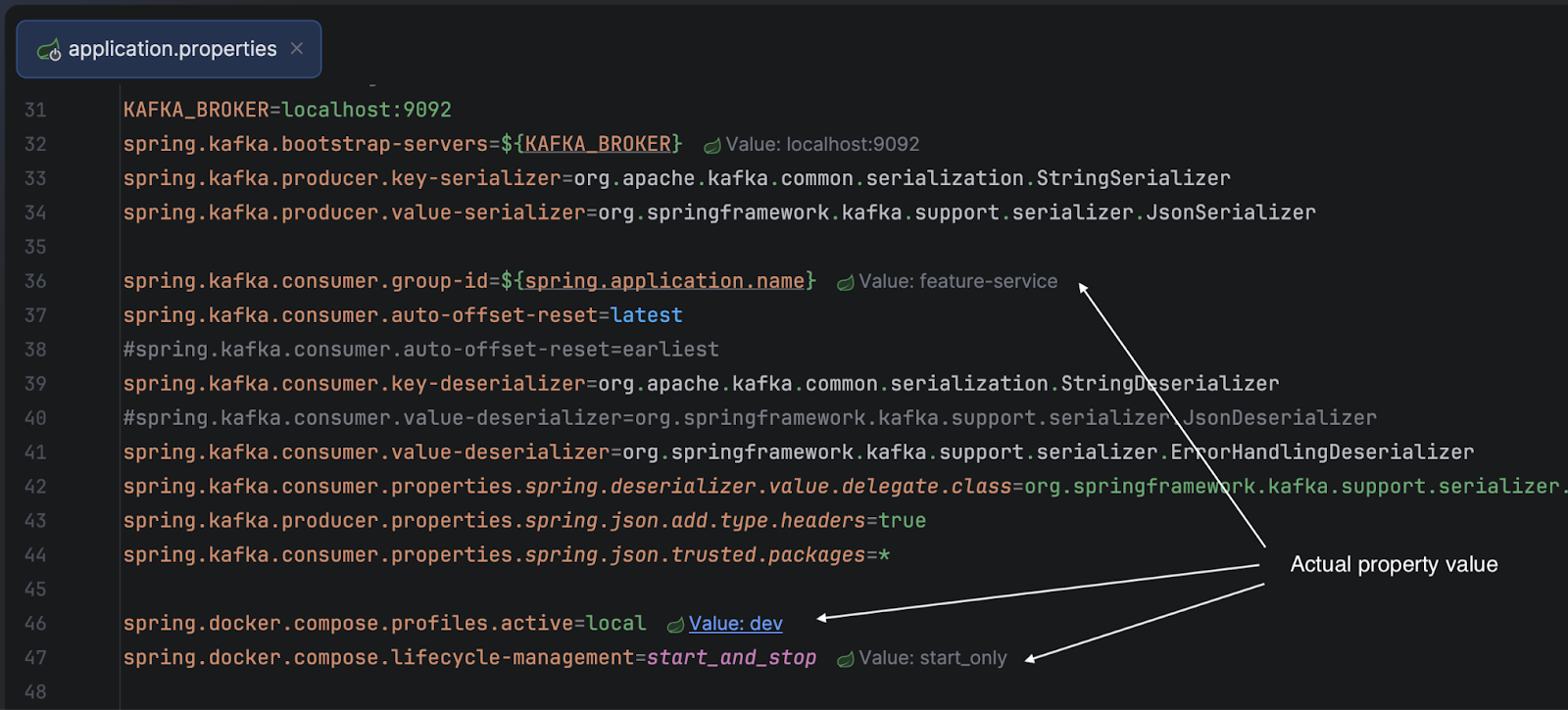This screenshot has height=710, width=1568.
Task: Click the Spring leaf icon beside Value: dev
Action: (x=675, y=625)
